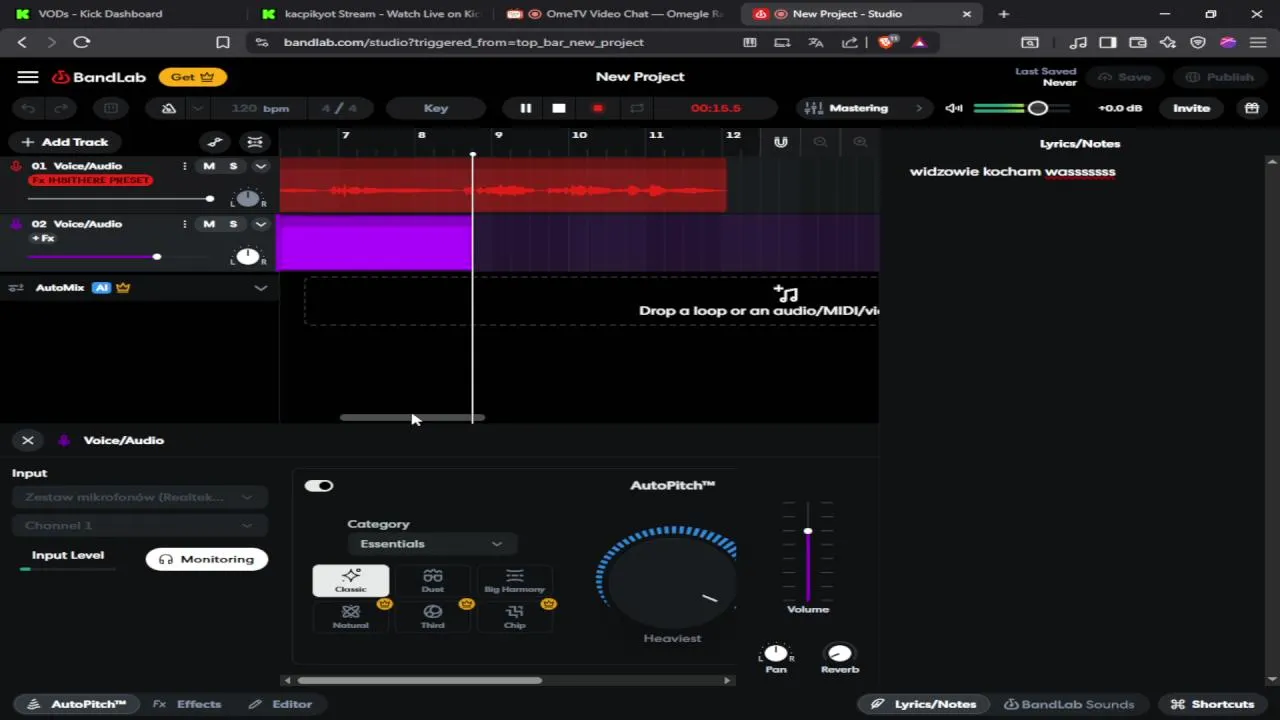
Task: Toggle the AutoPitch on/off switch
Action: click(319, 486)
